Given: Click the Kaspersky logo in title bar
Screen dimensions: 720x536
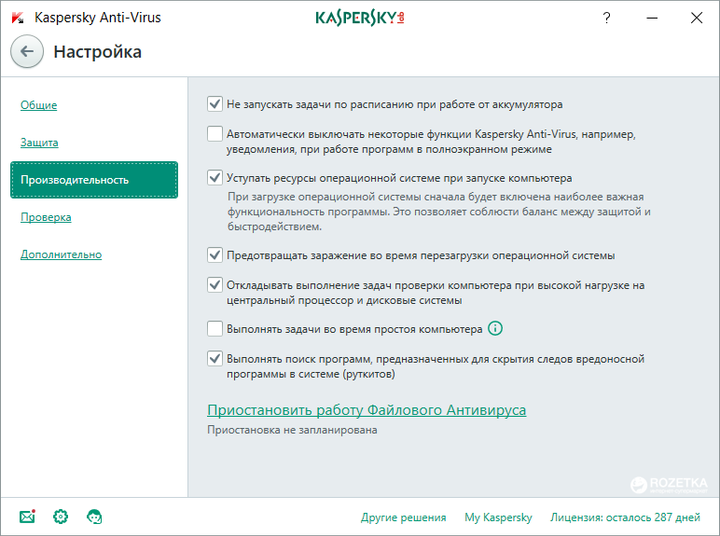Looking at the screenshot, I should point(360,18).
